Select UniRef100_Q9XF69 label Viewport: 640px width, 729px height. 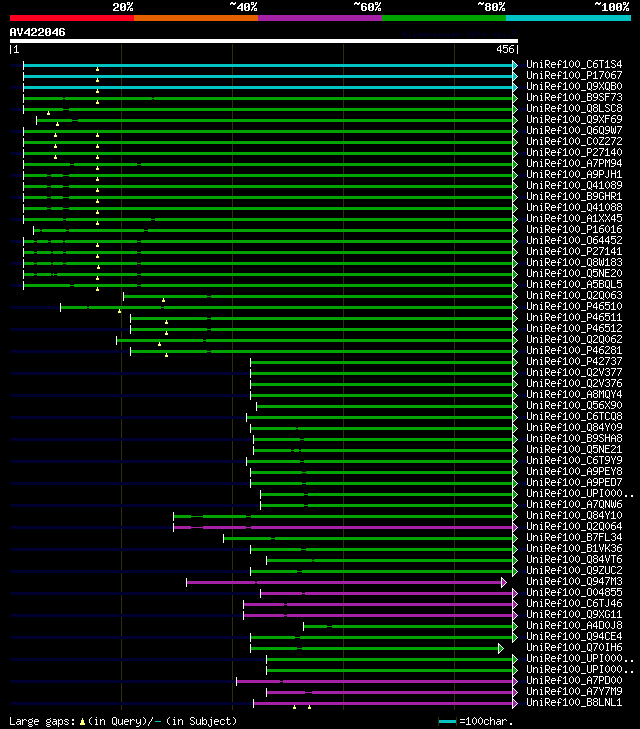tap(574, 119)
